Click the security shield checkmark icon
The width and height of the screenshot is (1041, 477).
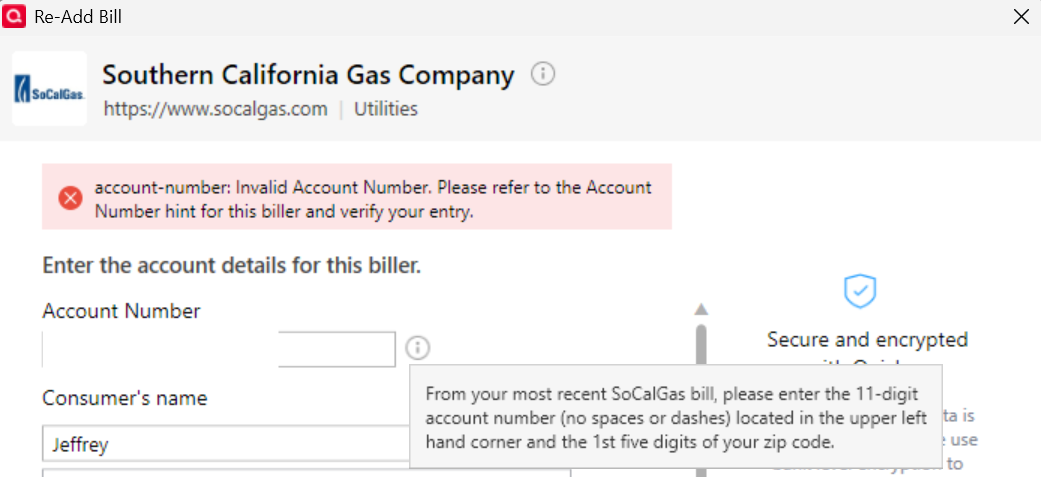860,290
